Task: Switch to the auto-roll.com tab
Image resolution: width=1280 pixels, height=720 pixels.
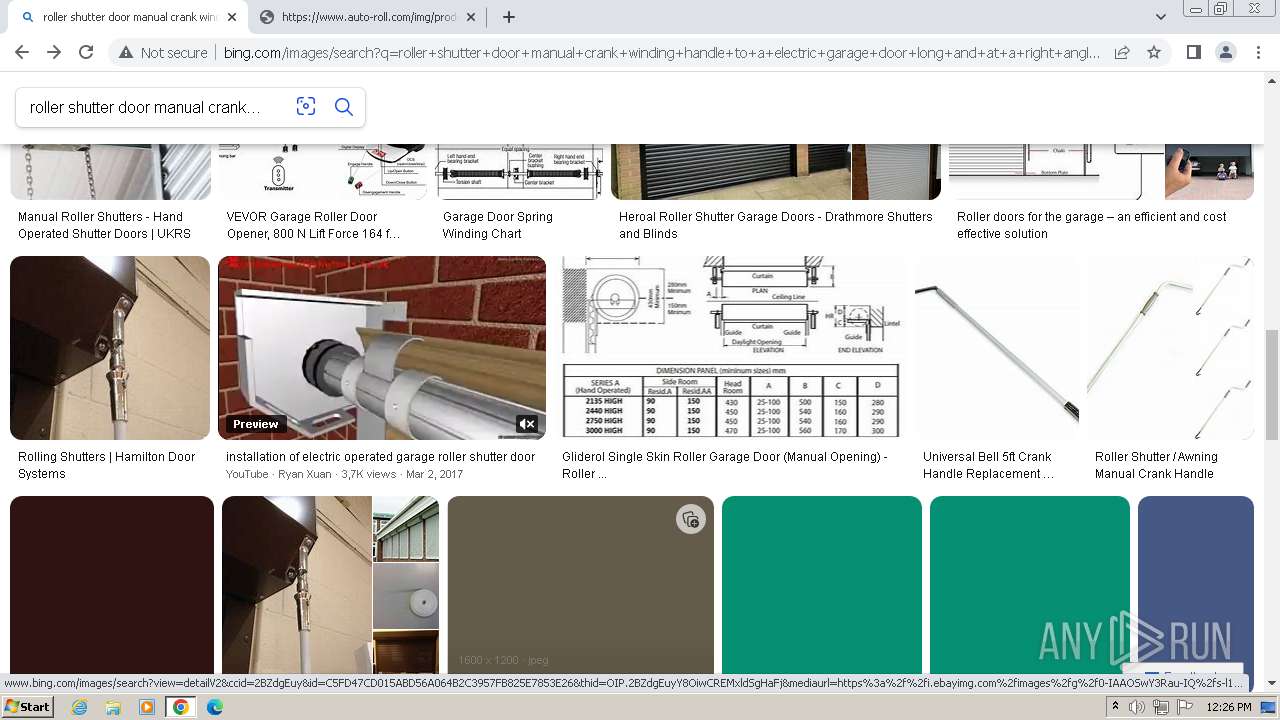Action: click(x=370, y=17)
